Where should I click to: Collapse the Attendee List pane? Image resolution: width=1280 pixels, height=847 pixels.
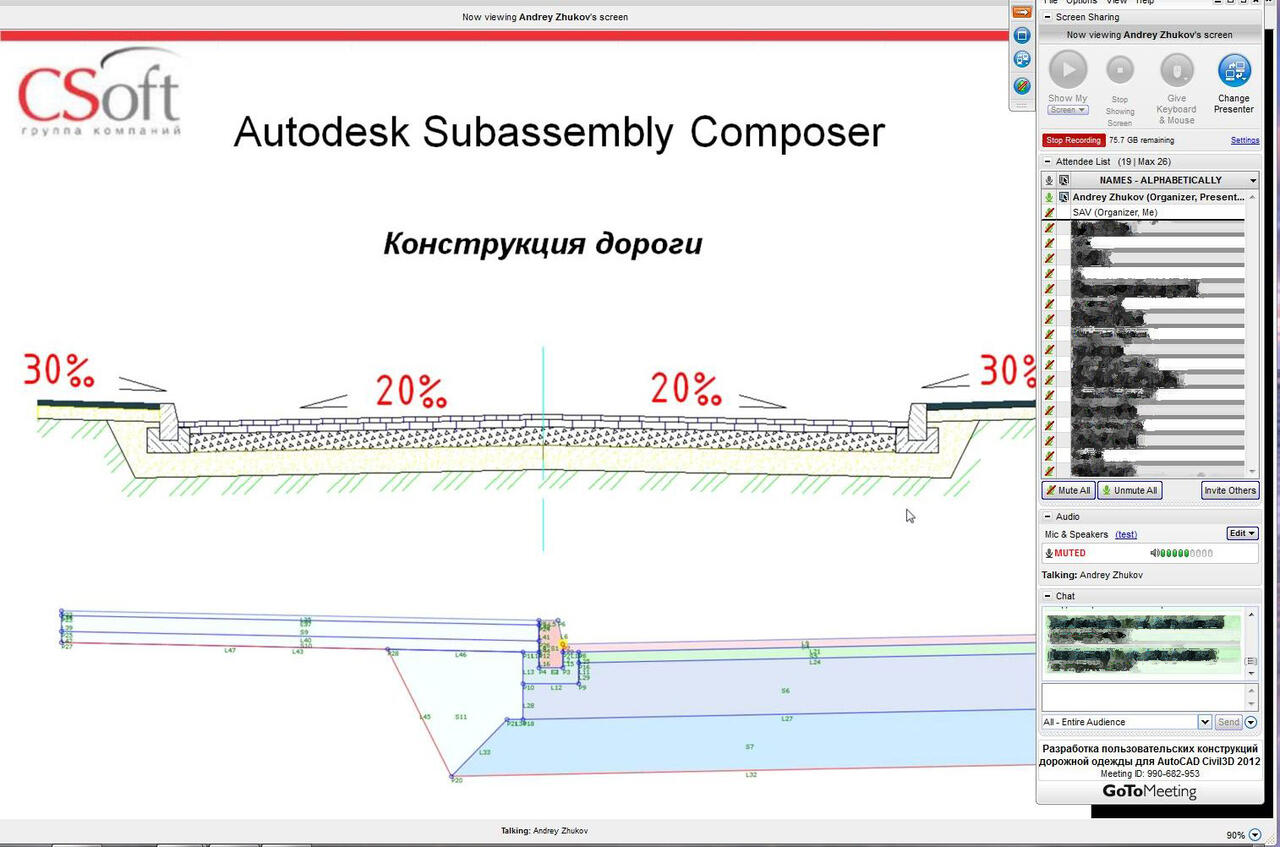coord(1047,161)
